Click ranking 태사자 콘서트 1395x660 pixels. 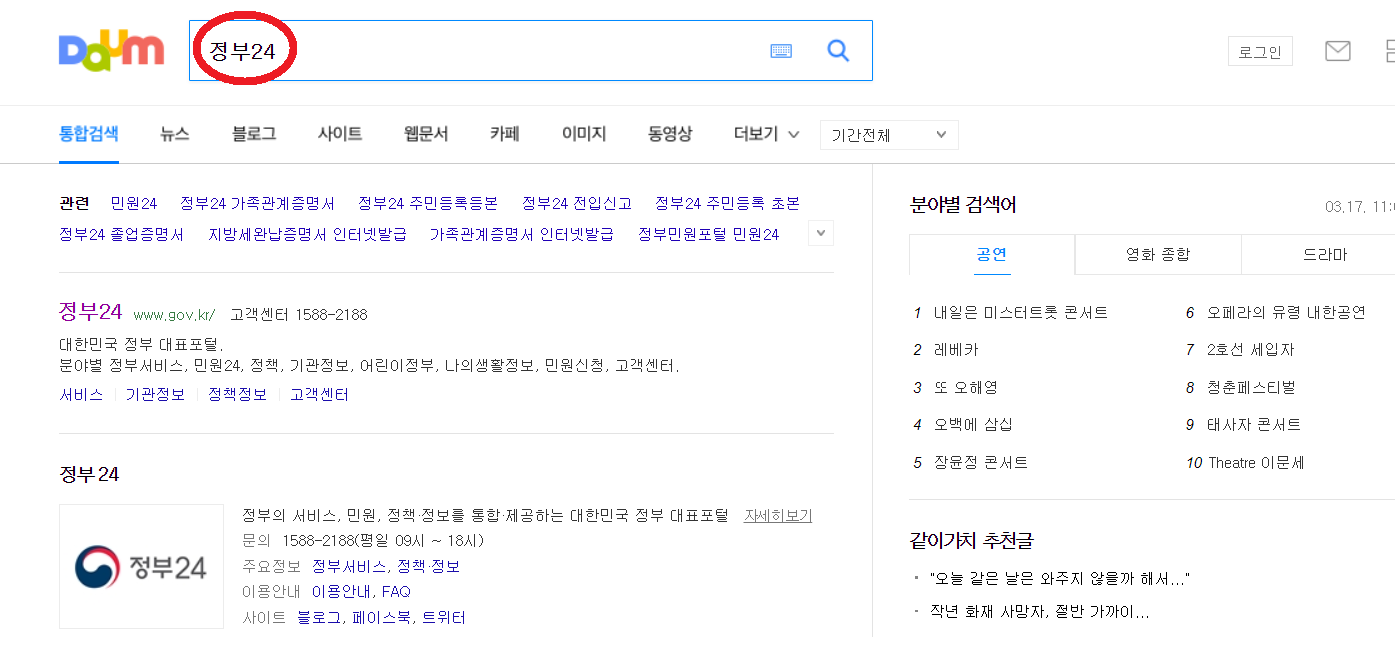pos(1254,424)
